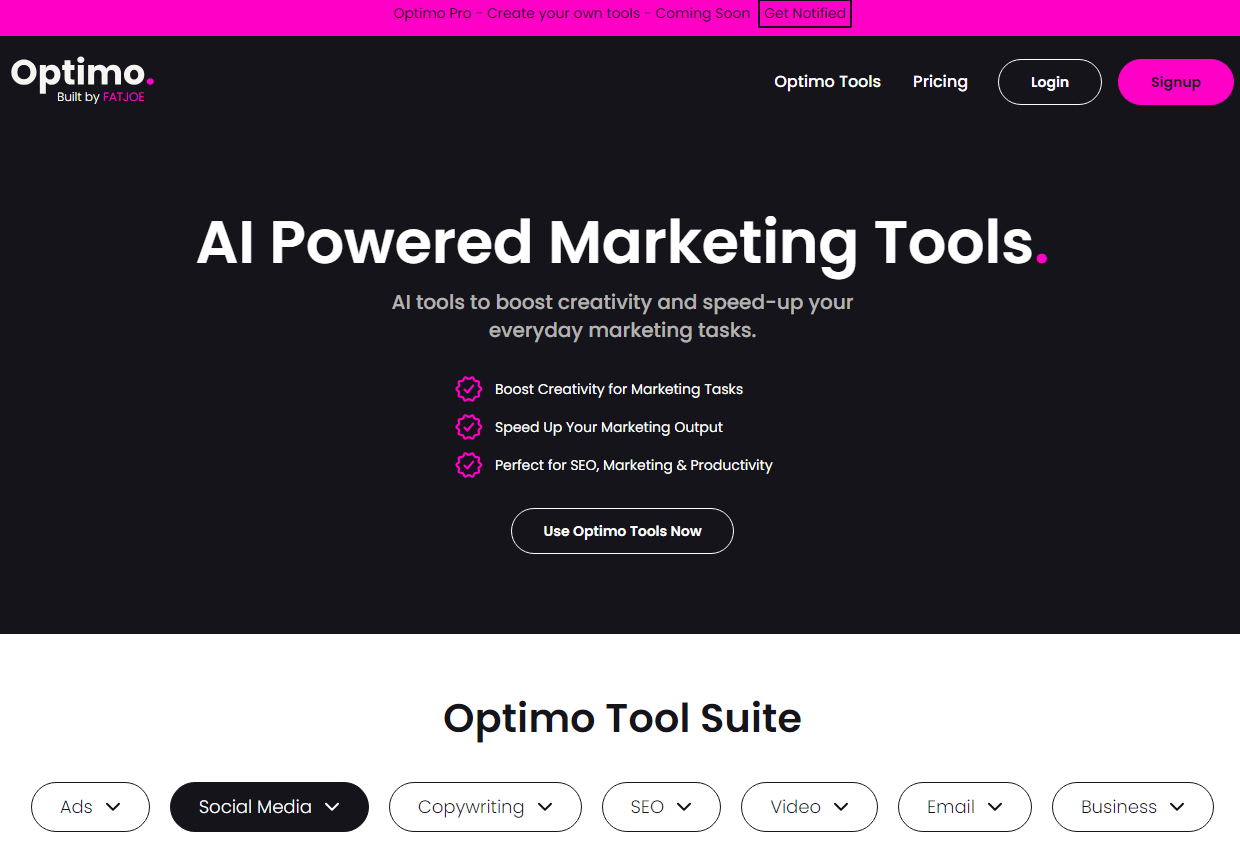Click the Optimo Pro Coming Soon banner text
The height and width of the screenshot is (845, 1240).
pos(572,14)
